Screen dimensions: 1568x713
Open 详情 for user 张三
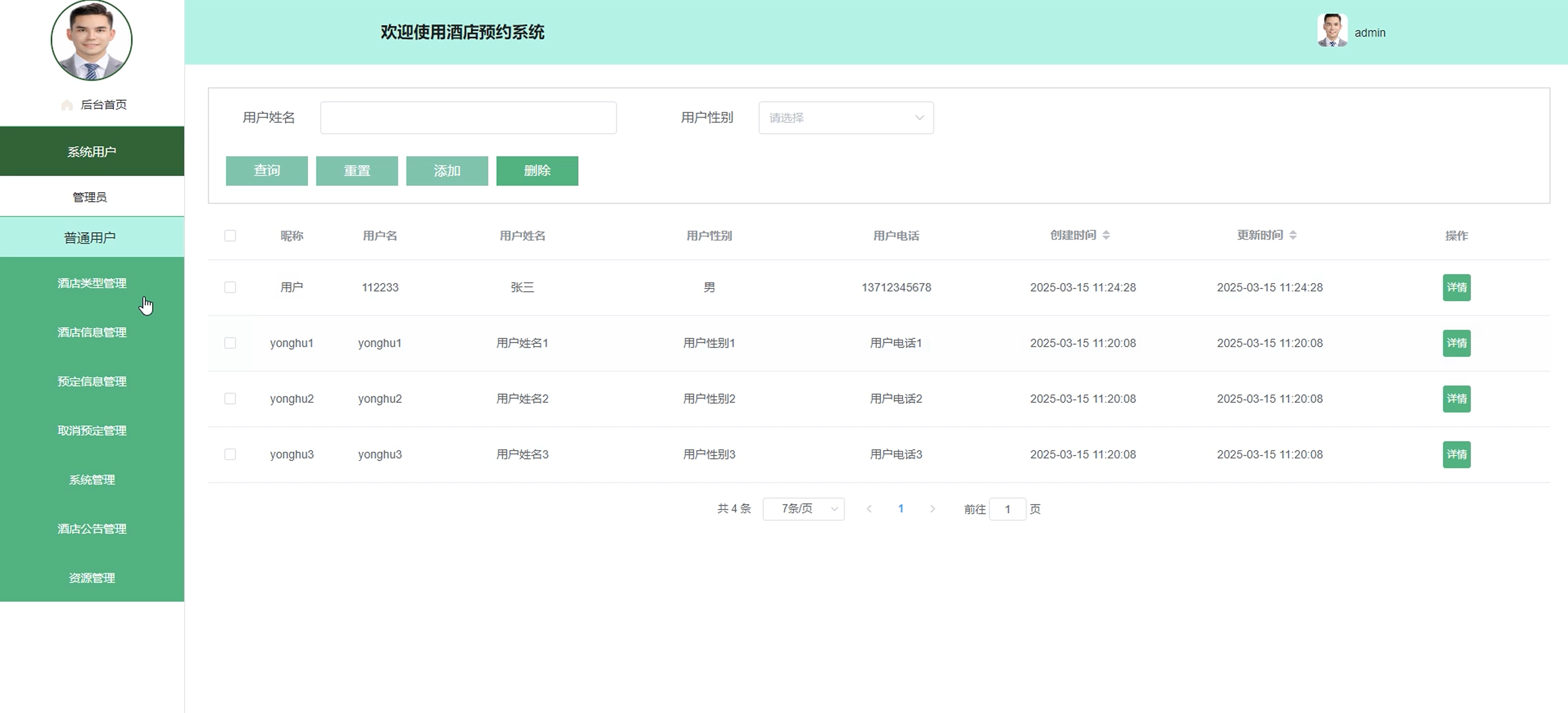[1456, 287]
